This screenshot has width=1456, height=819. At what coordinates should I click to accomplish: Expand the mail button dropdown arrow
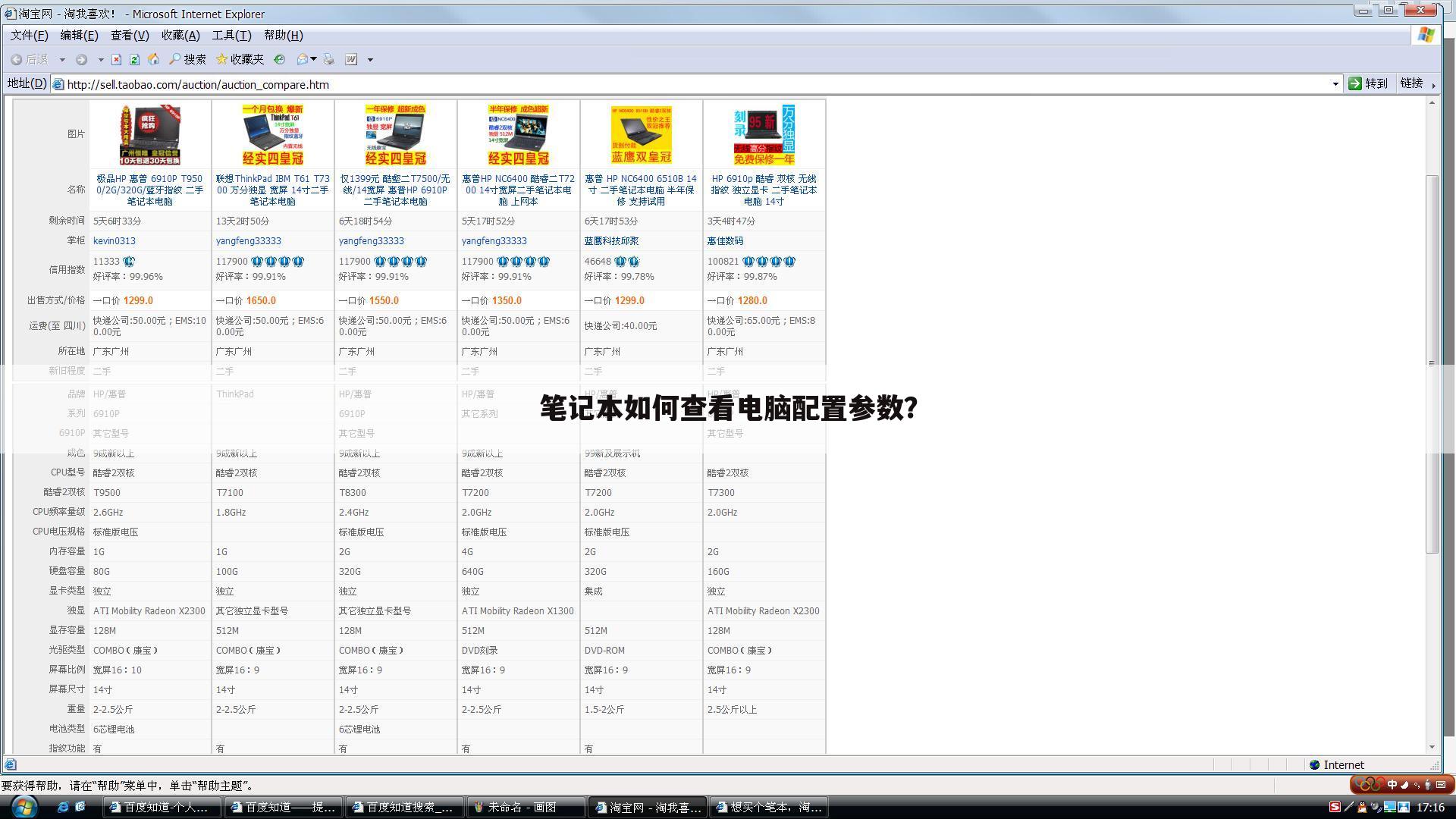click(314, 59)
